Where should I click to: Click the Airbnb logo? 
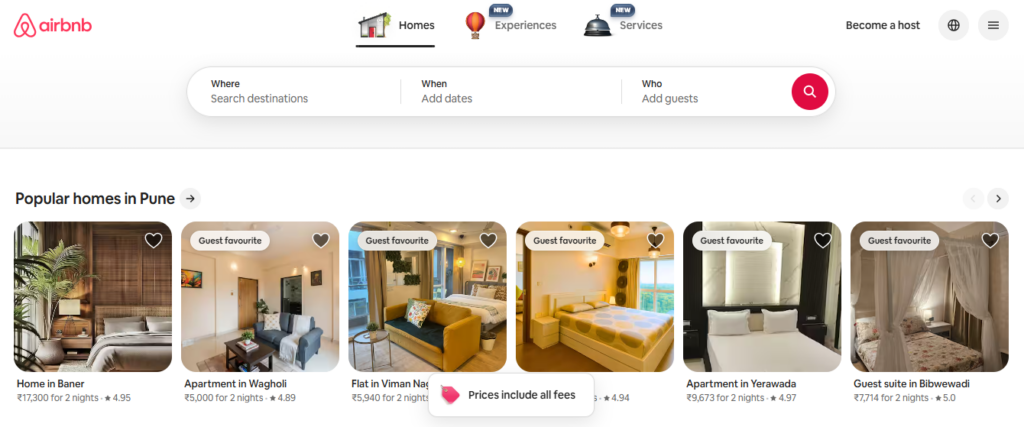click(x=53, y=25)
